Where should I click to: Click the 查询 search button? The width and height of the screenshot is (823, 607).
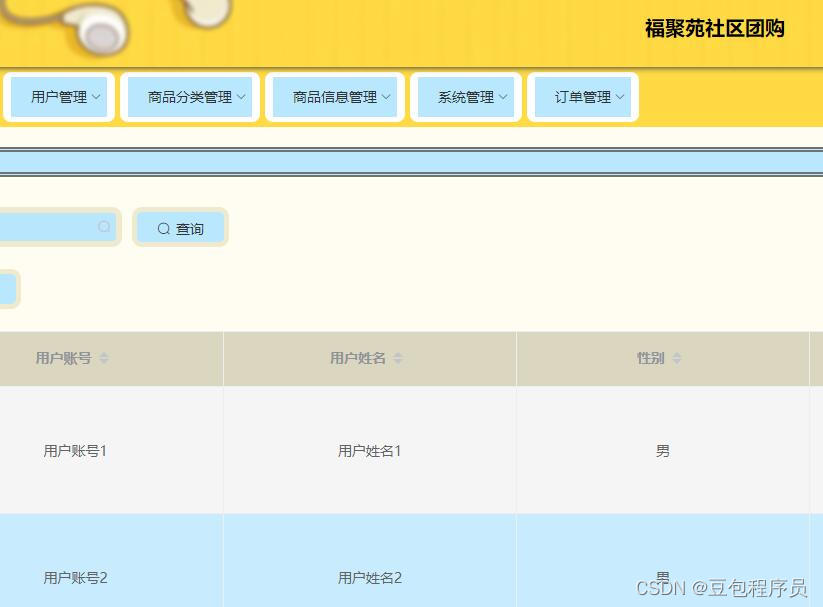[180, 228]
